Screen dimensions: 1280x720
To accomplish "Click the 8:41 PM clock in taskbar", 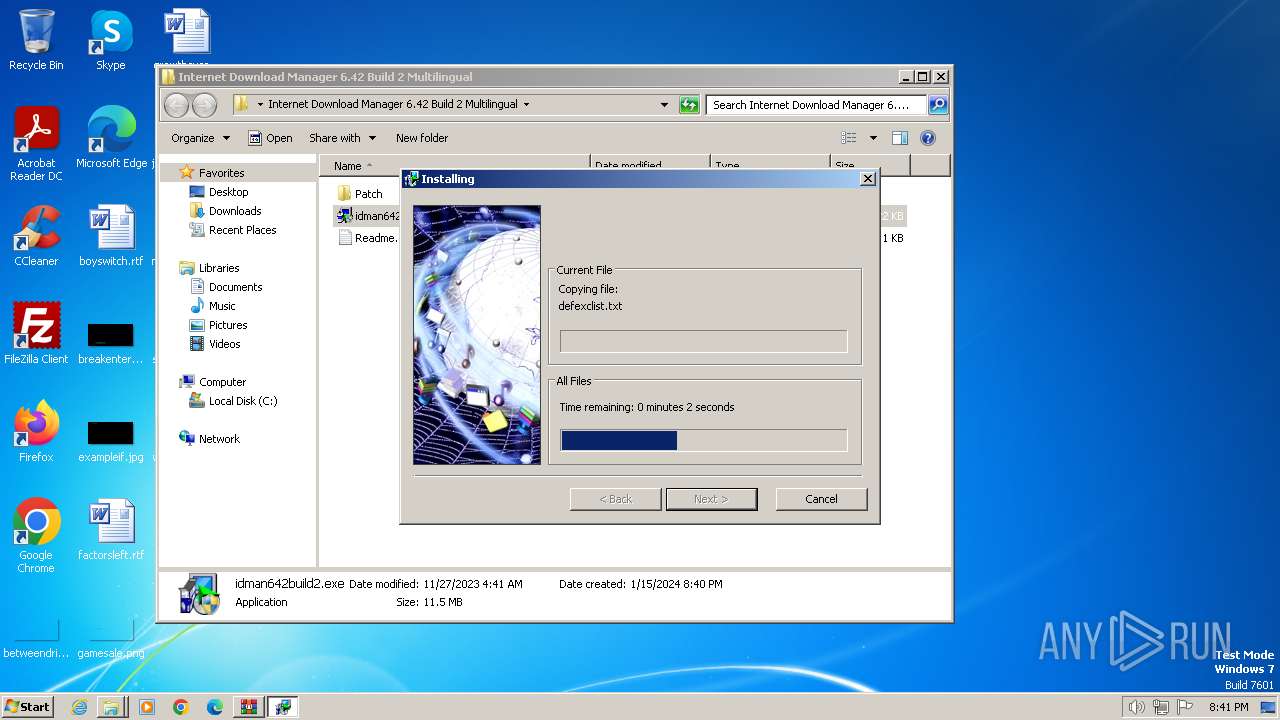I will point(1228,707).
